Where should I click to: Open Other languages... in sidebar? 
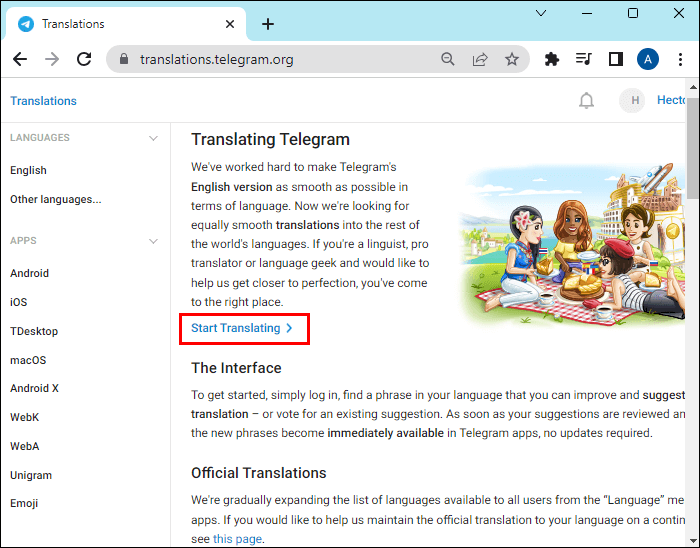(56, 199)
